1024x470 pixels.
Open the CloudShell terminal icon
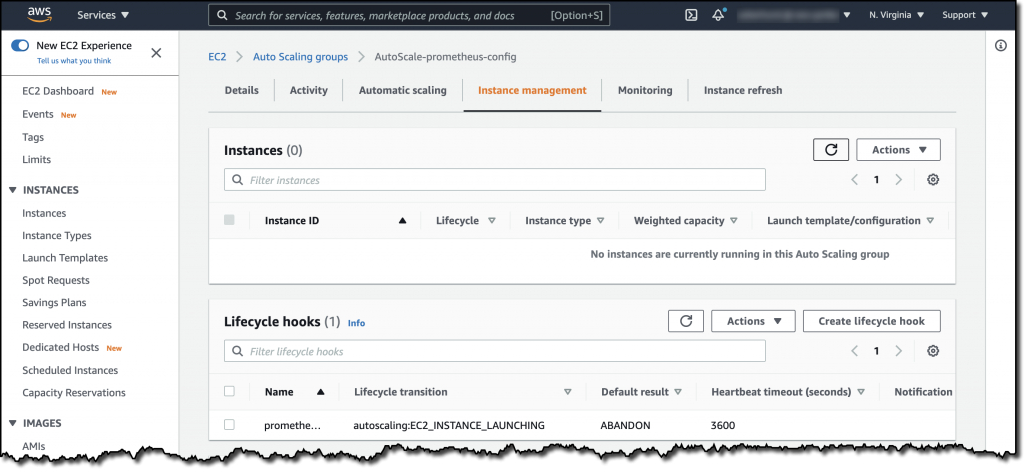(x=691, y=15)
